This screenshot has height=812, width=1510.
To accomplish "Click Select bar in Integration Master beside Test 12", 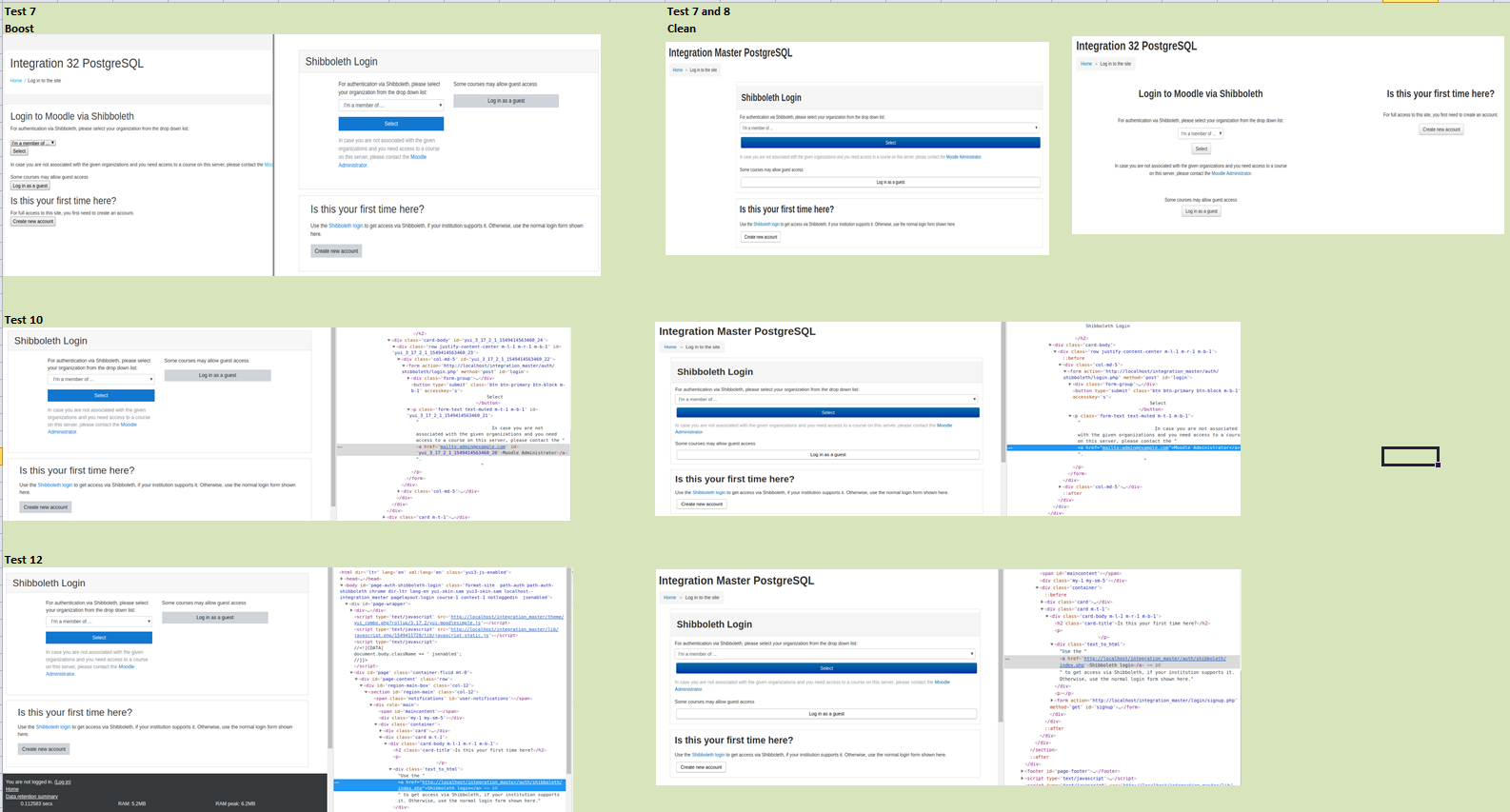I will click(x=825, y=668).
